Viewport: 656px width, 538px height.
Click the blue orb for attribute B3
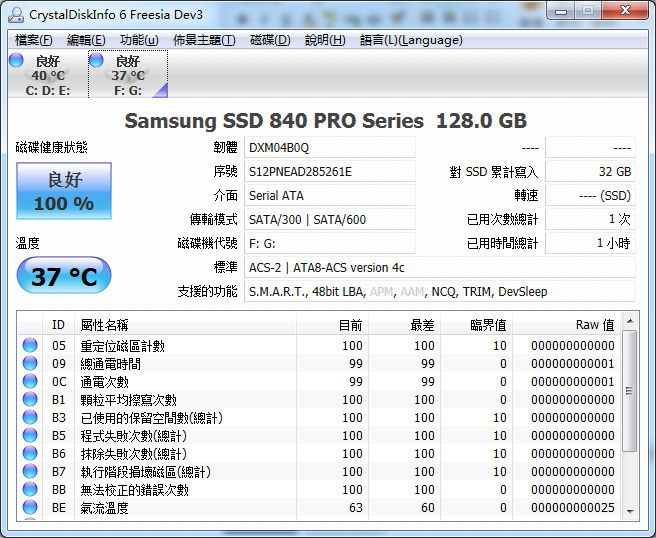pyautogui.click(x=30, y=417)
